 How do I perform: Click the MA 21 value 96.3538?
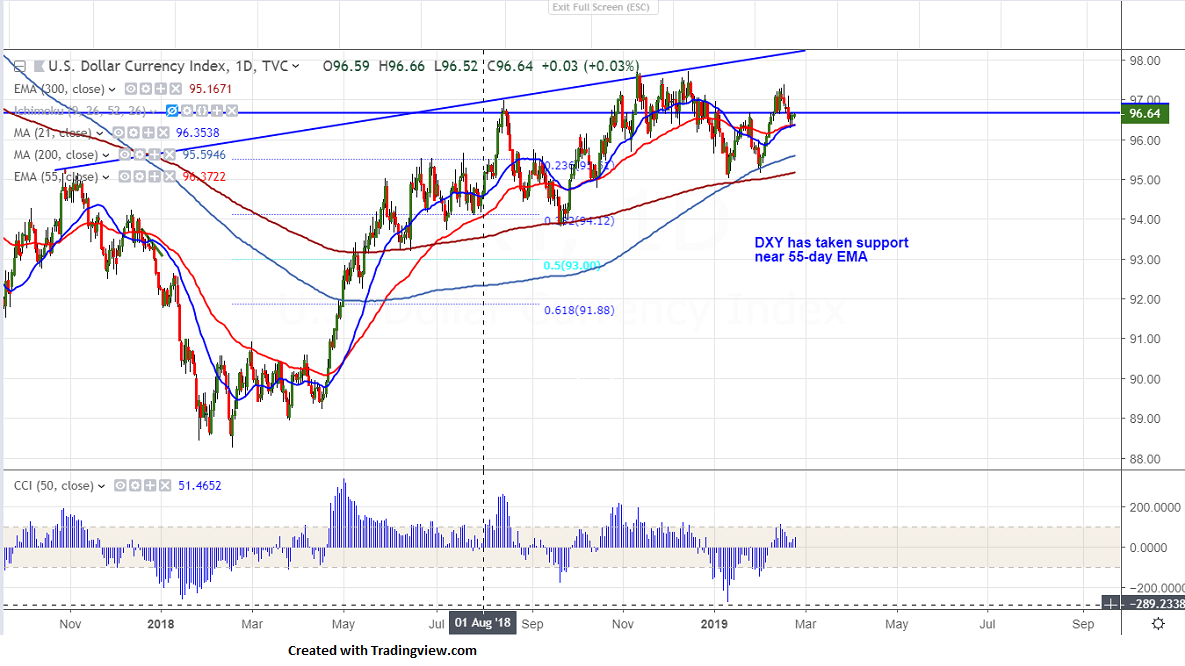[x=197, y=133]
